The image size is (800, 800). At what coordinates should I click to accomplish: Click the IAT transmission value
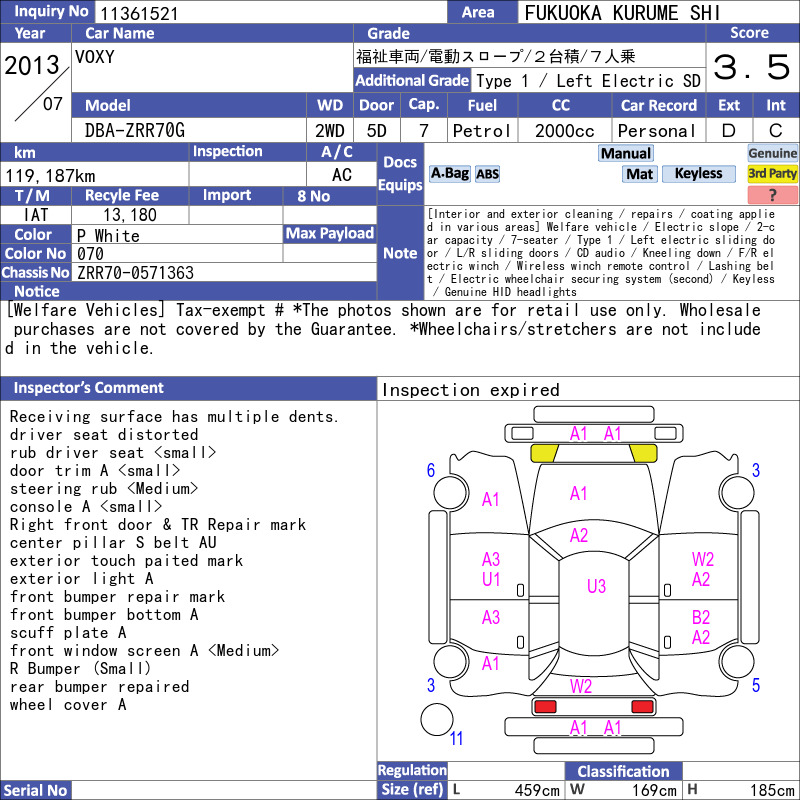click(x=36, y=215)
